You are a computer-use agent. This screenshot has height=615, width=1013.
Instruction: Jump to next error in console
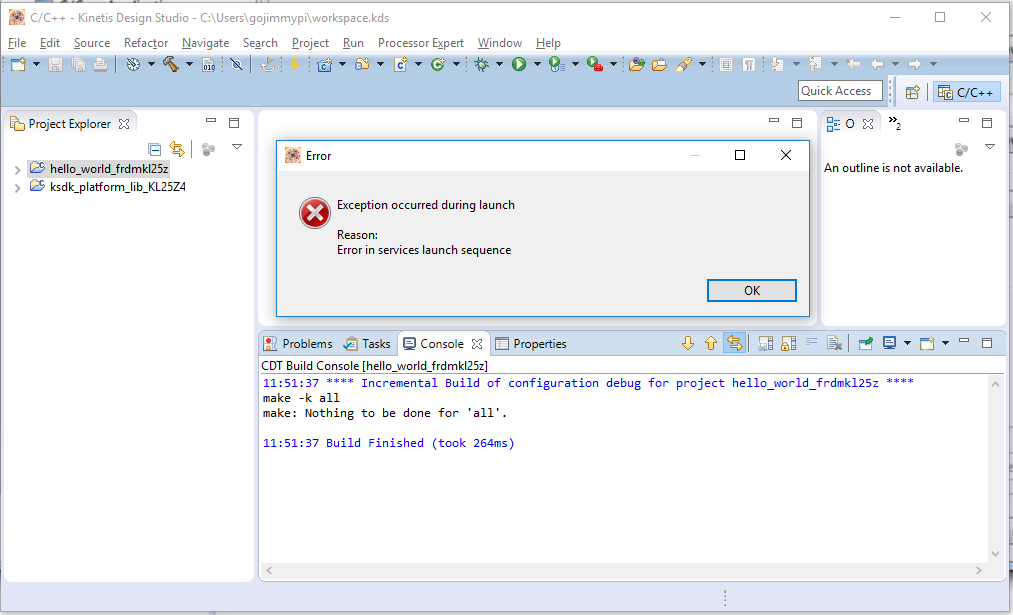687,343
